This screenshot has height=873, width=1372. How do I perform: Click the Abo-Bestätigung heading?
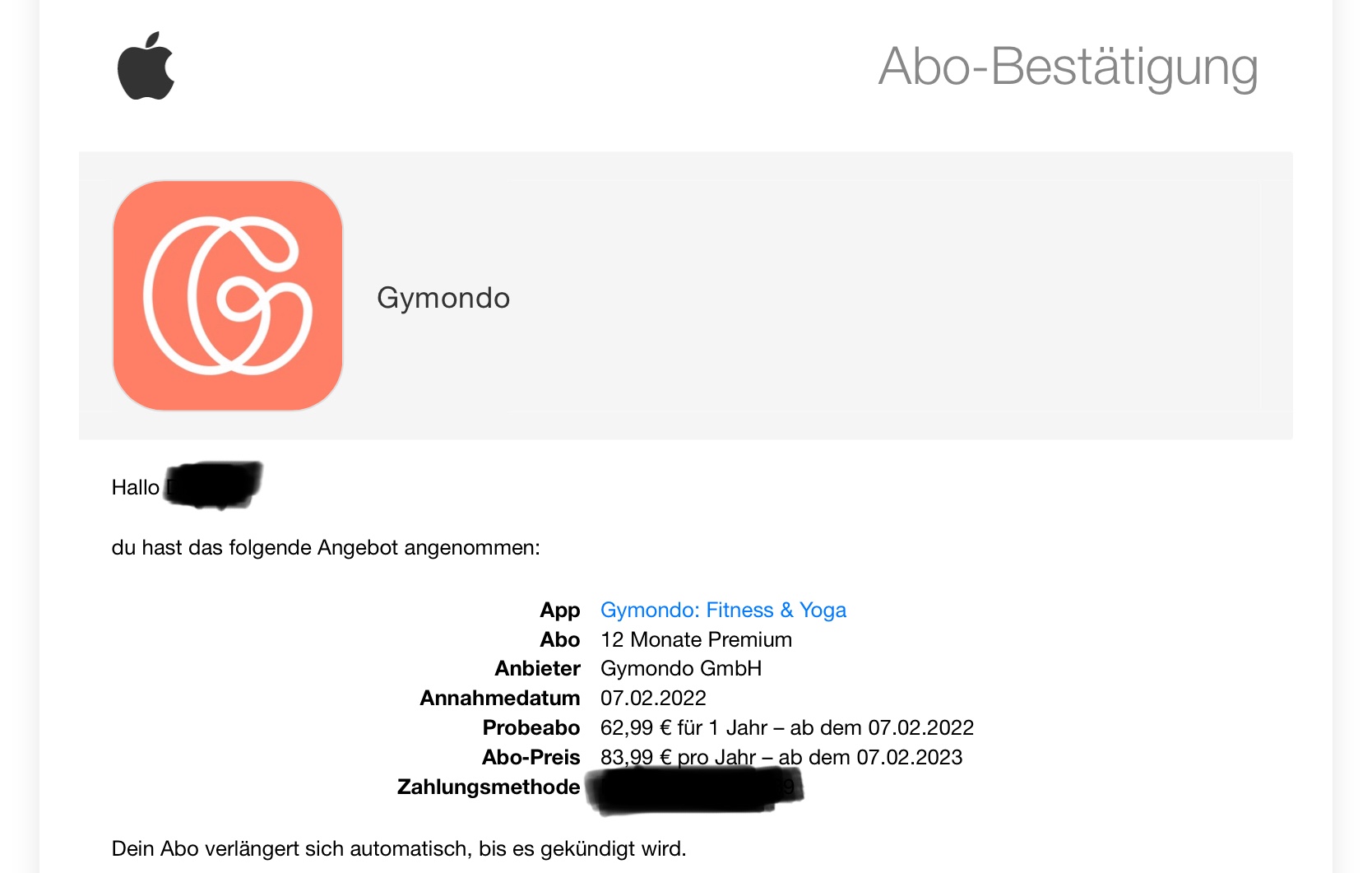click(1068, 66)
